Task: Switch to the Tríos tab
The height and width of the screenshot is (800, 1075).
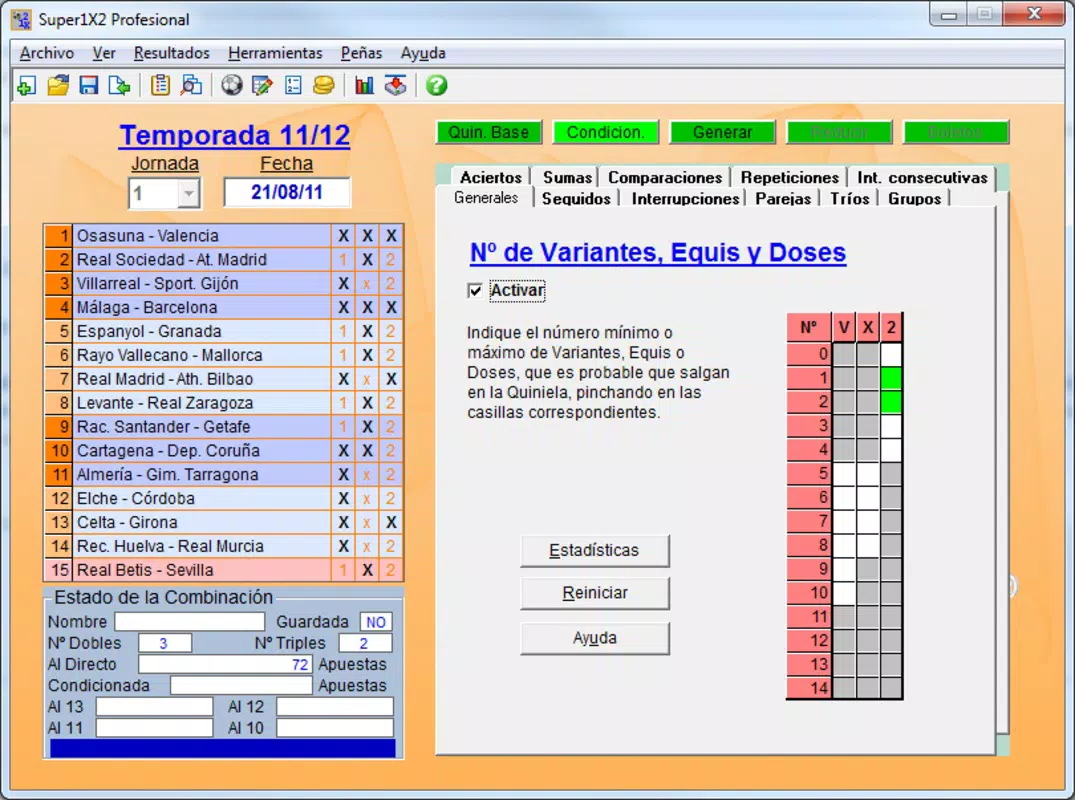Action: [x=849, y=199]
